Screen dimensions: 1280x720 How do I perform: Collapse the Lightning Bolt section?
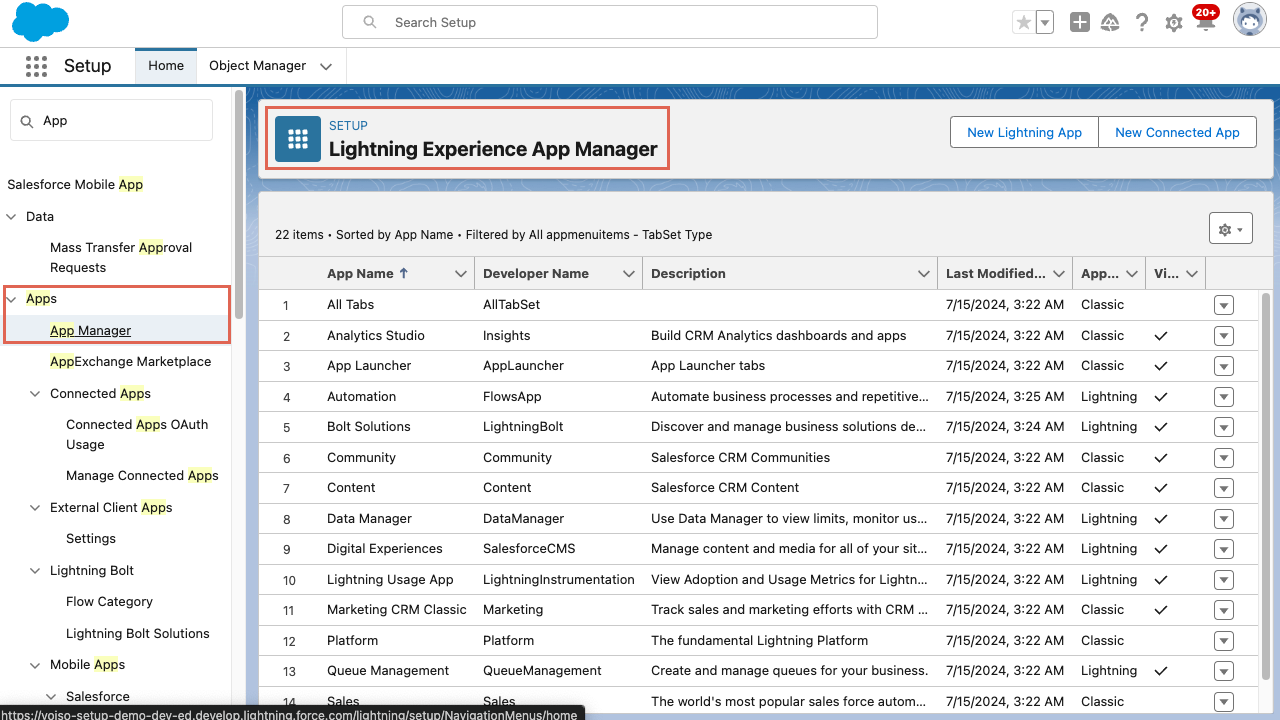(36, 571)
